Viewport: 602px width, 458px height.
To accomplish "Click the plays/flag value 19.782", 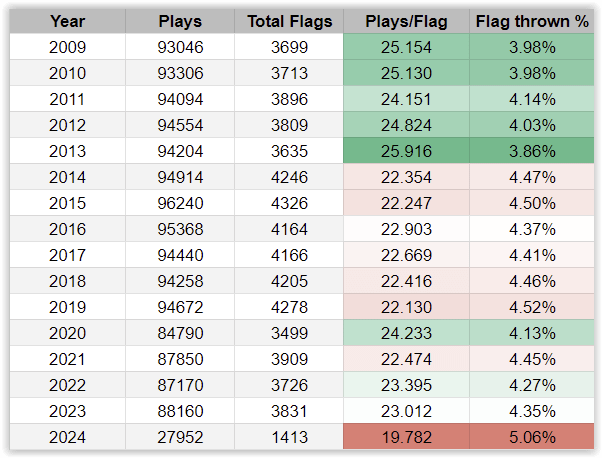I will (x=406, y=437).
